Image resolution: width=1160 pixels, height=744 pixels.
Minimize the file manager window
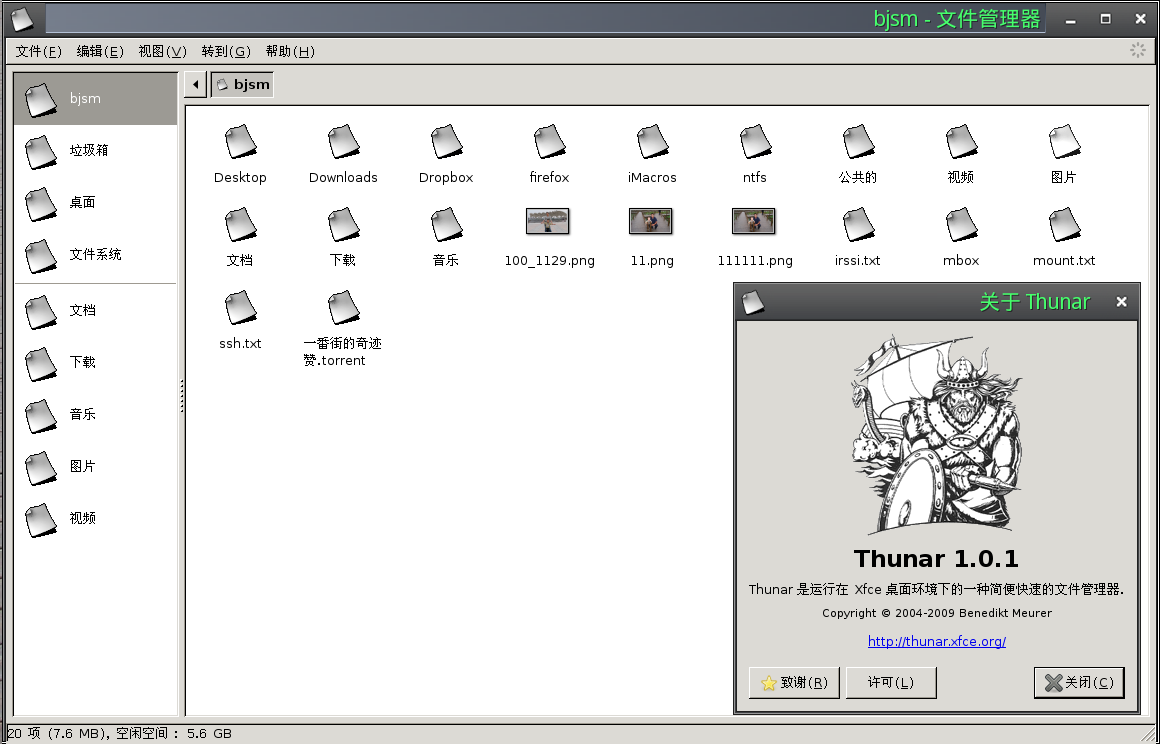(1072, 20)
